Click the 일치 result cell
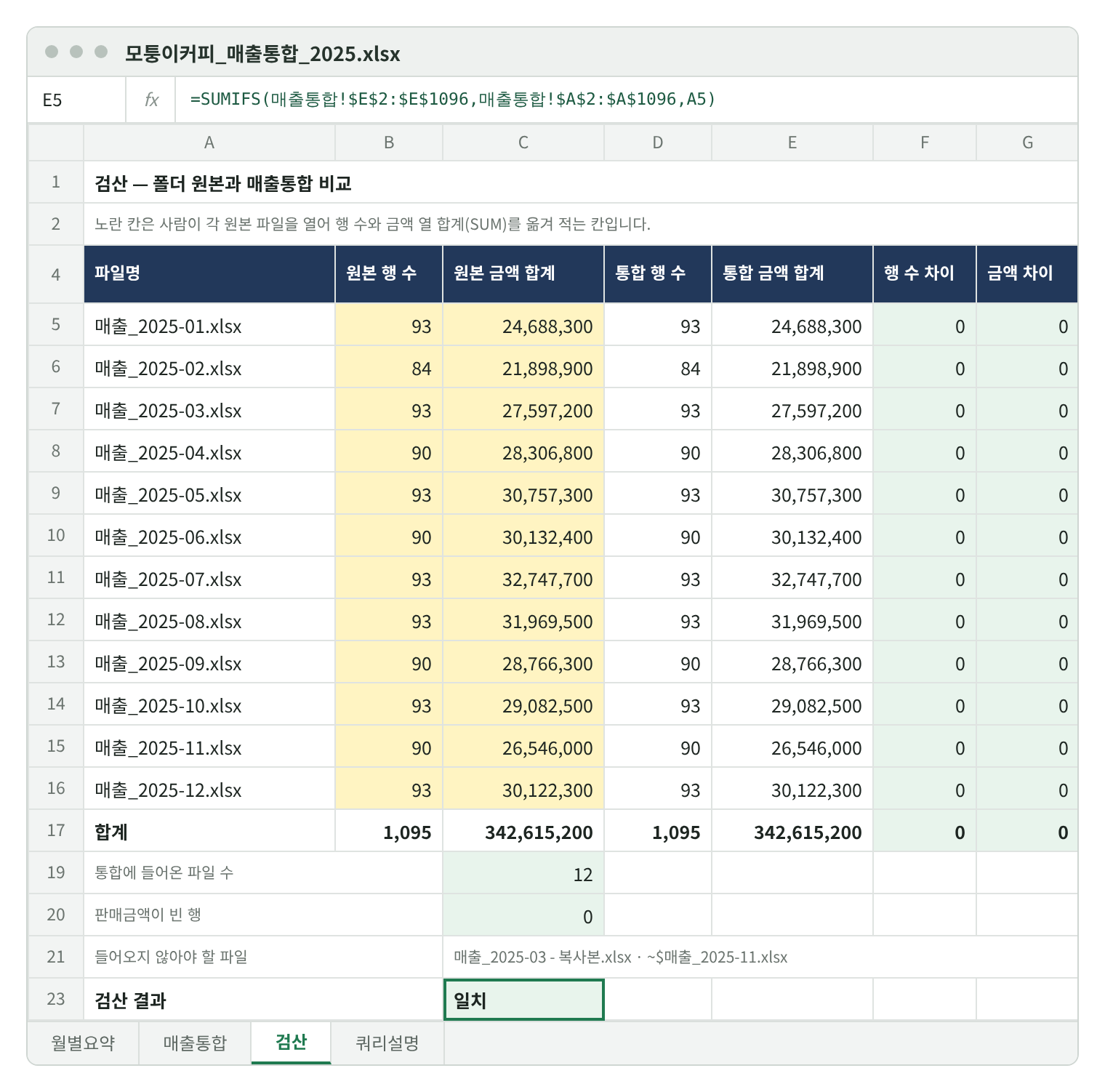 coord(523,1000)
